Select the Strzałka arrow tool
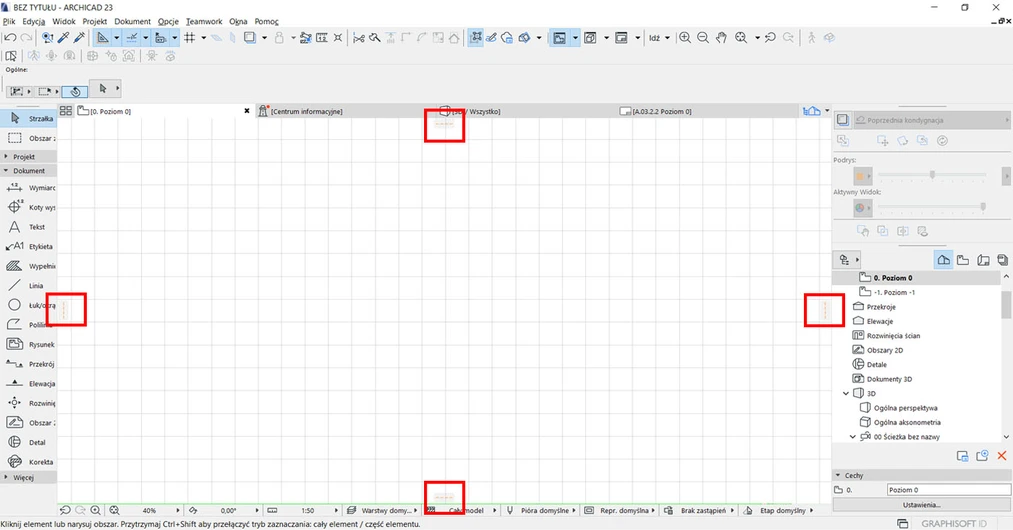The width and height of the screenshot is (1013, 530). click(29, 118)
